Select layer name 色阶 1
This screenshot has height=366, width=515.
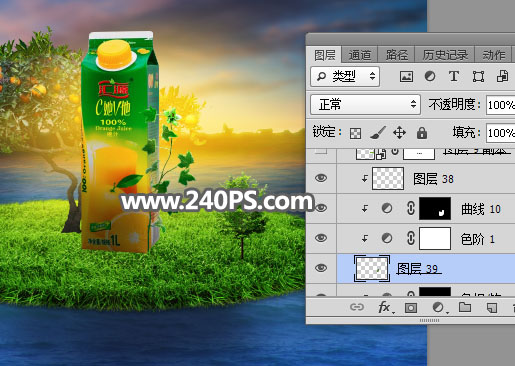(477, 239)
